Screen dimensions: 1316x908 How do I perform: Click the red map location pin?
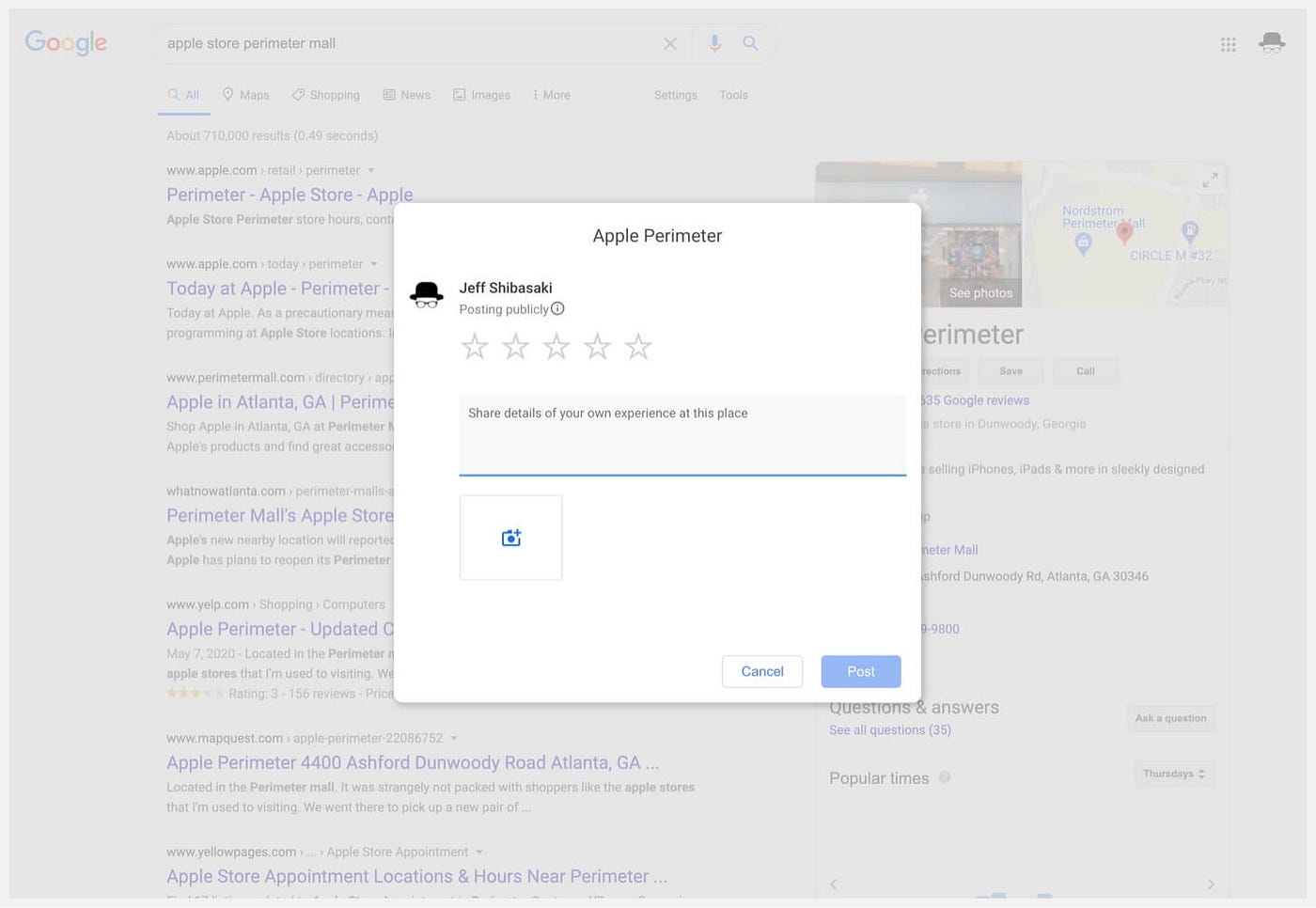coord(1124,233)
